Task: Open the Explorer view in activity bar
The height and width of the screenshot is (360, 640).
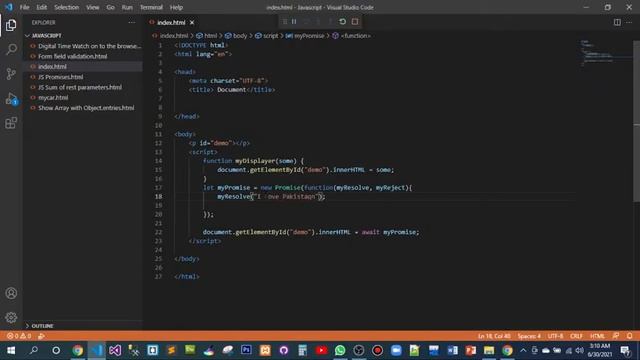Action: (11, 25)
